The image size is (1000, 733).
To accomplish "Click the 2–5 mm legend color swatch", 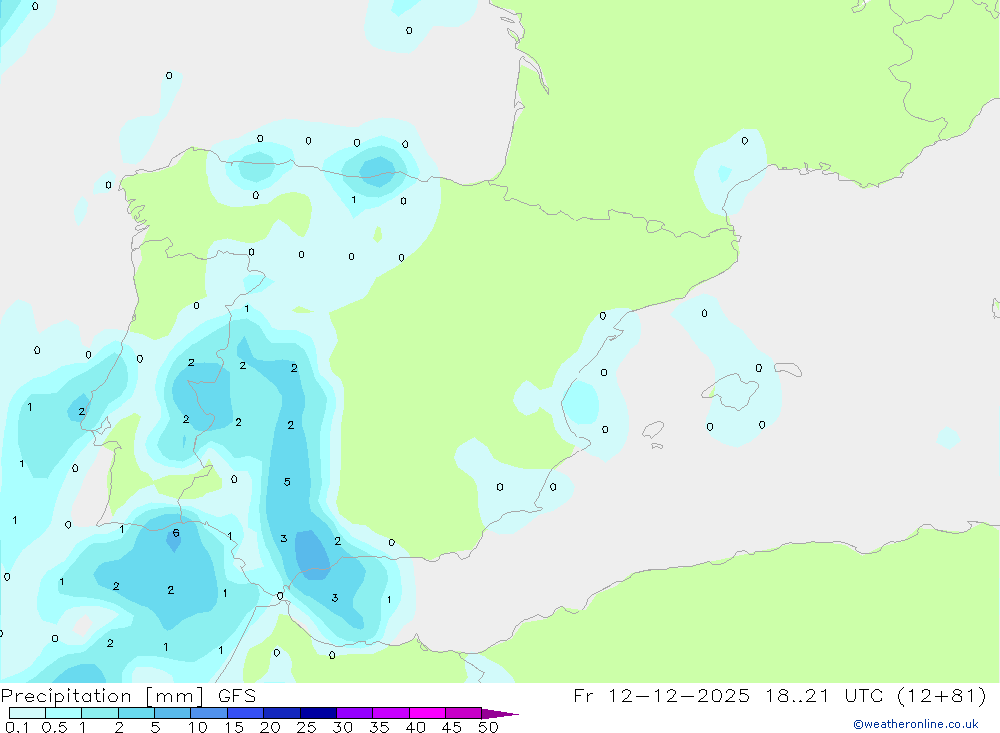I will pyautogui.click(x=136, y=713).
